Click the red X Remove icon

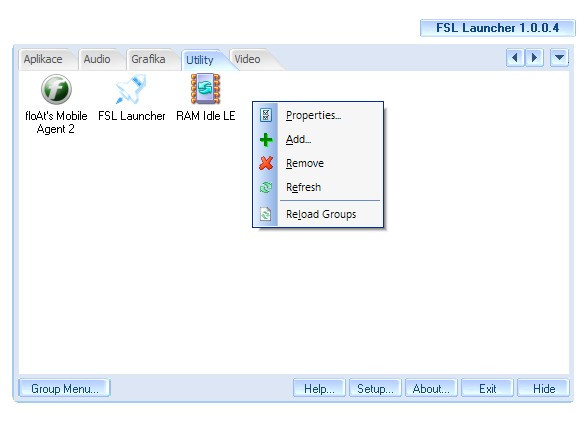pos(266,163)
